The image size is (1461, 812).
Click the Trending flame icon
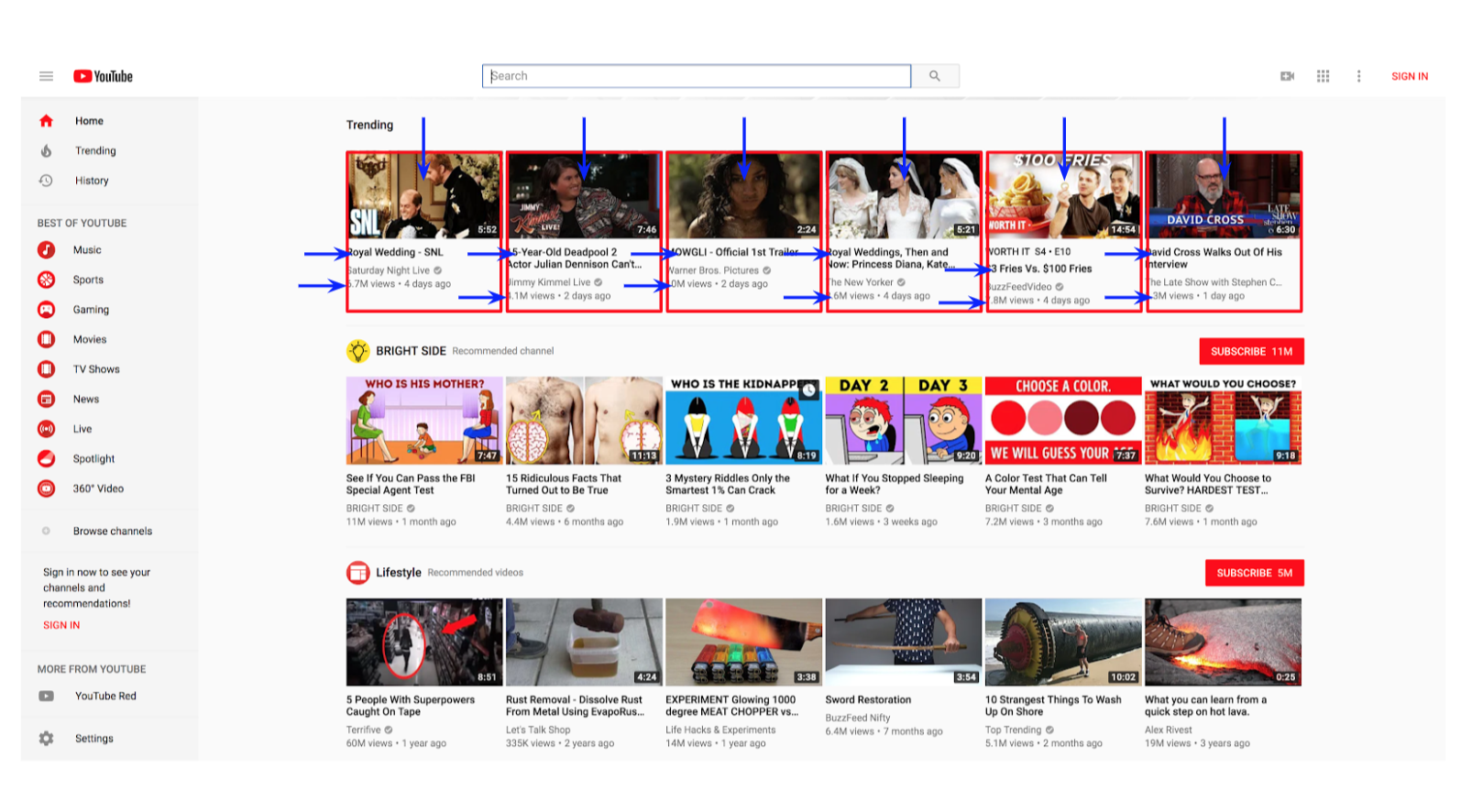pyautogui.click(x=46, y=150)
